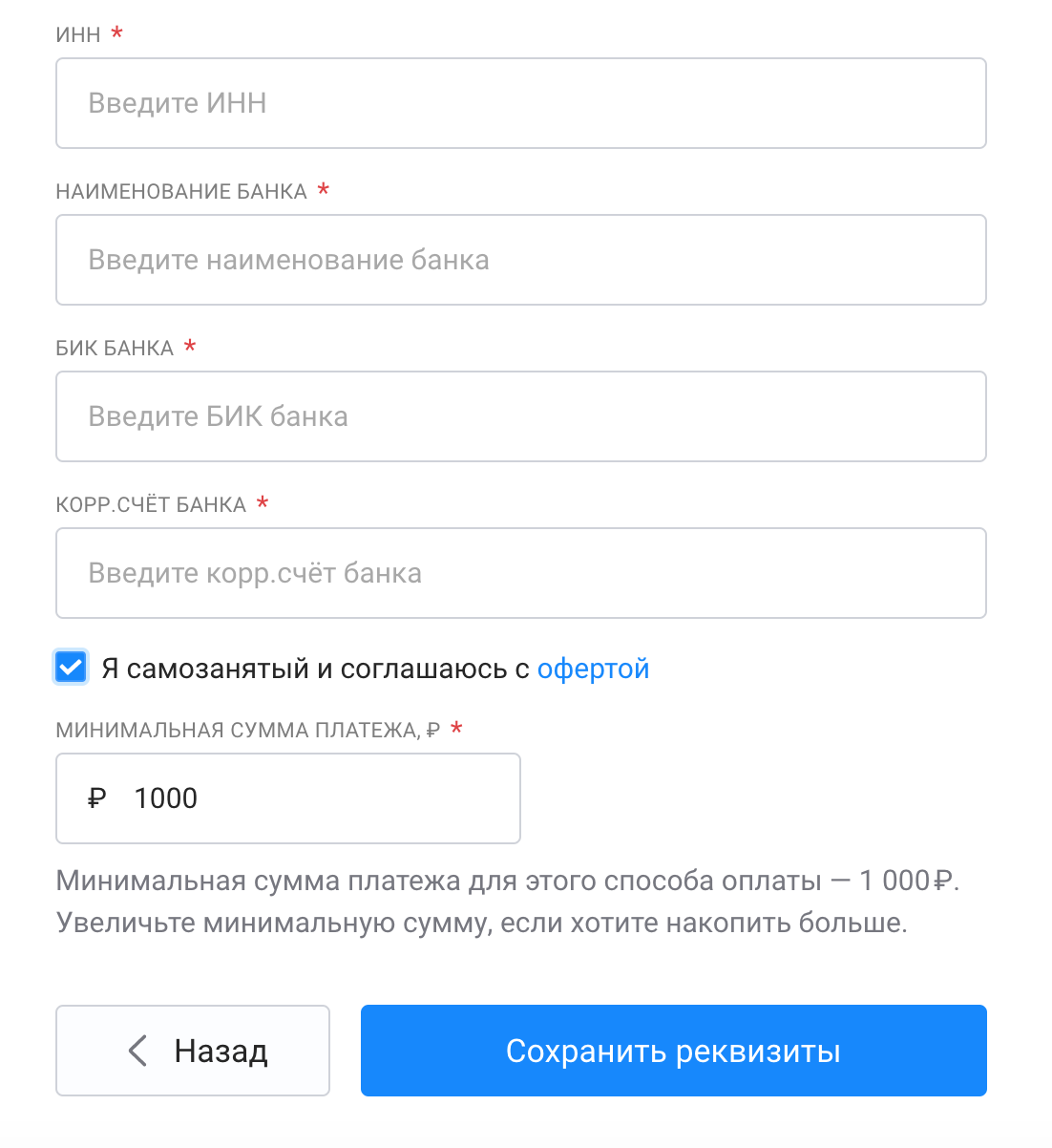Focus the 'Введите ИНН' input field

coord(521,103)
